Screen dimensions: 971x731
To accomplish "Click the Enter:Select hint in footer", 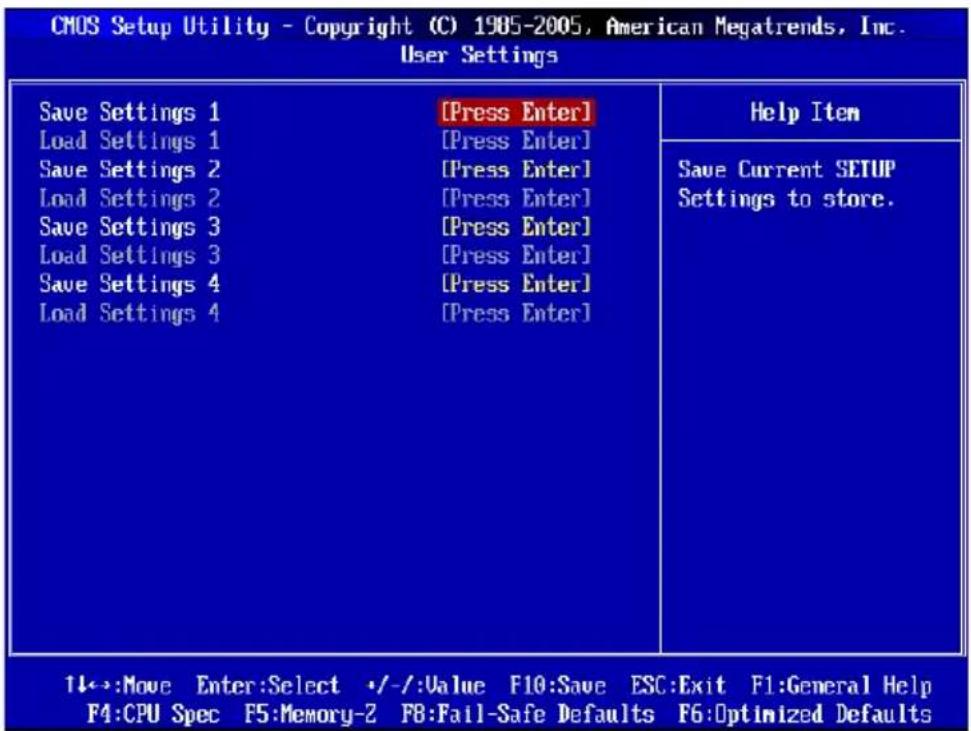I will pyautogui.click(x=268, y=686).
